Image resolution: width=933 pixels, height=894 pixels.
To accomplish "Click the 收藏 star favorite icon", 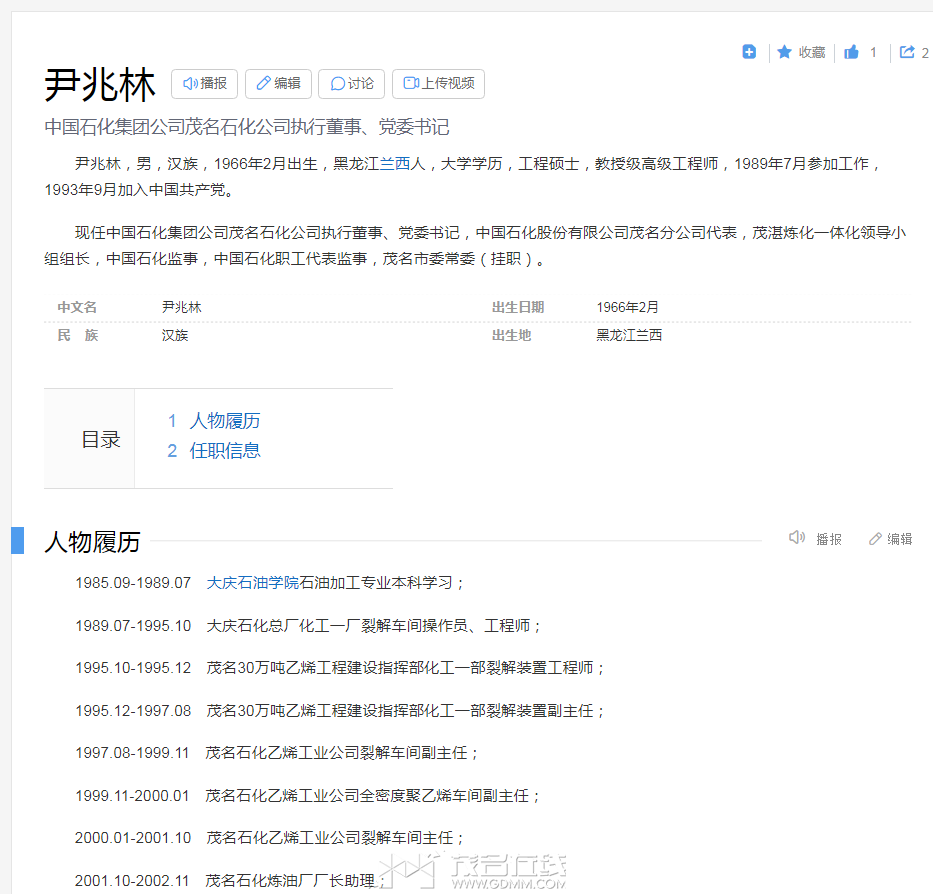I will tap(784, 52).
